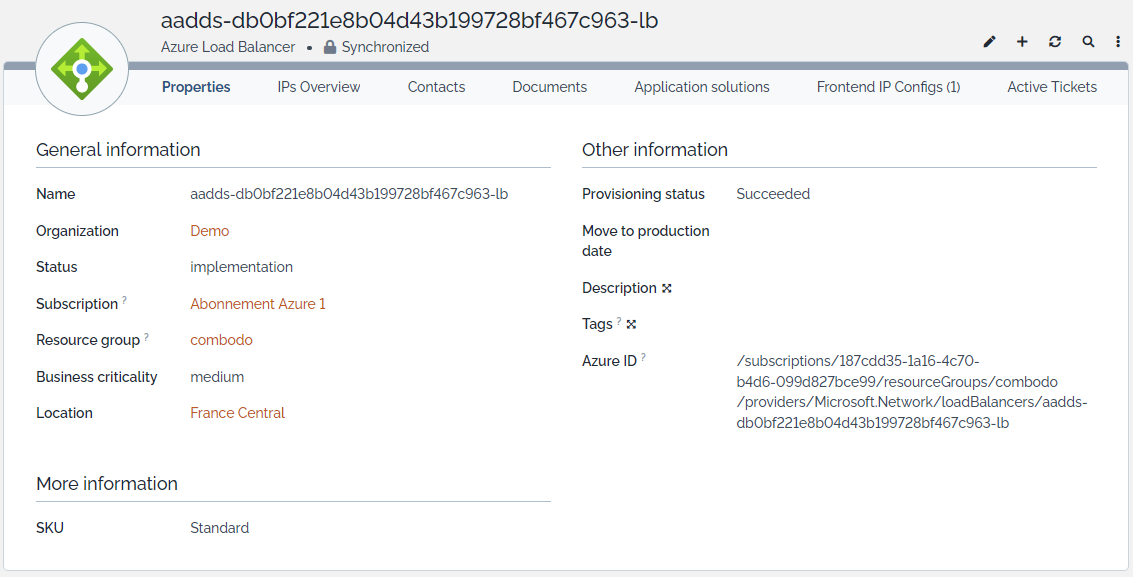1133x577 pixels.
Task: Click the Azure Load Balancer object icon
Action: pos(82,69)
